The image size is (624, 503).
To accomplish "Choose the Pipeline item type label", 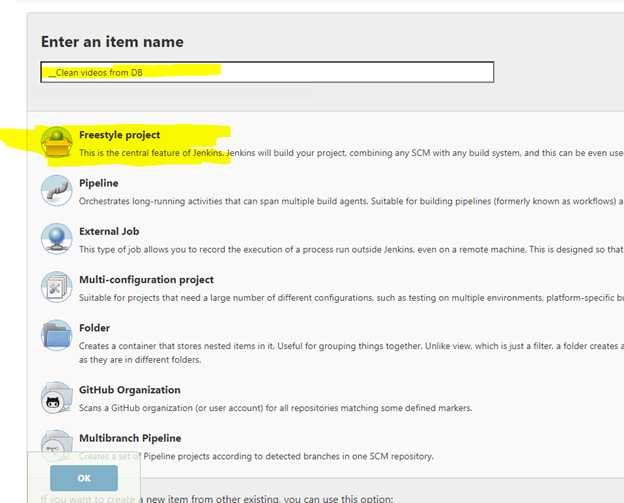I will click(99, 184).
